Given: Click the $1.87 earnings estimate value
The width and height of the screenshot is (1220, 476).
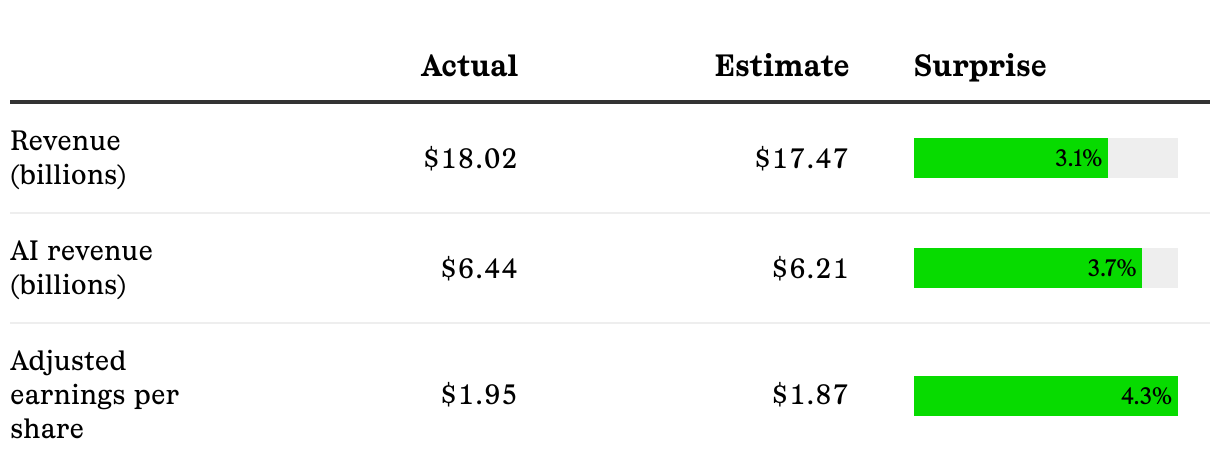Looking at the screenshot, I should 810,395.
